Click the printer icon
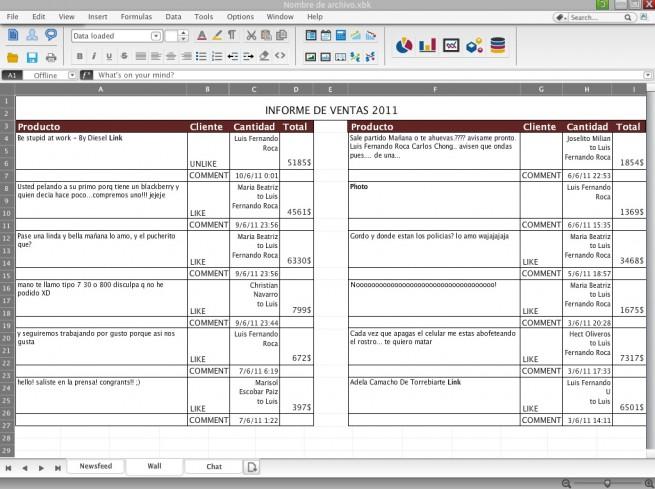Viewport: 655px width, 489px height. (x=51, y=57)
